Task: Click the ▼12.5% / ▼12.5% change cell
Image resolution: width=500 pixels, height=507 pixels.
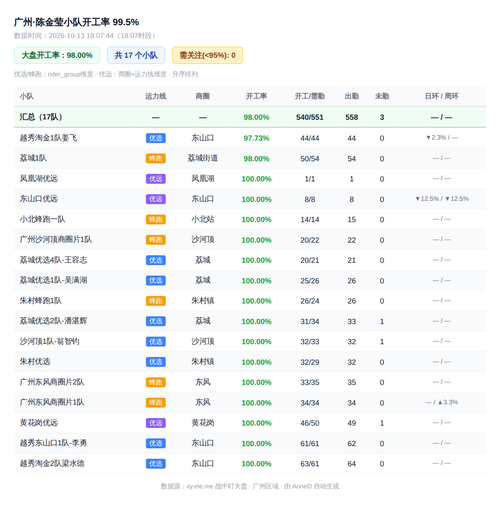Action: coord(442,199)
